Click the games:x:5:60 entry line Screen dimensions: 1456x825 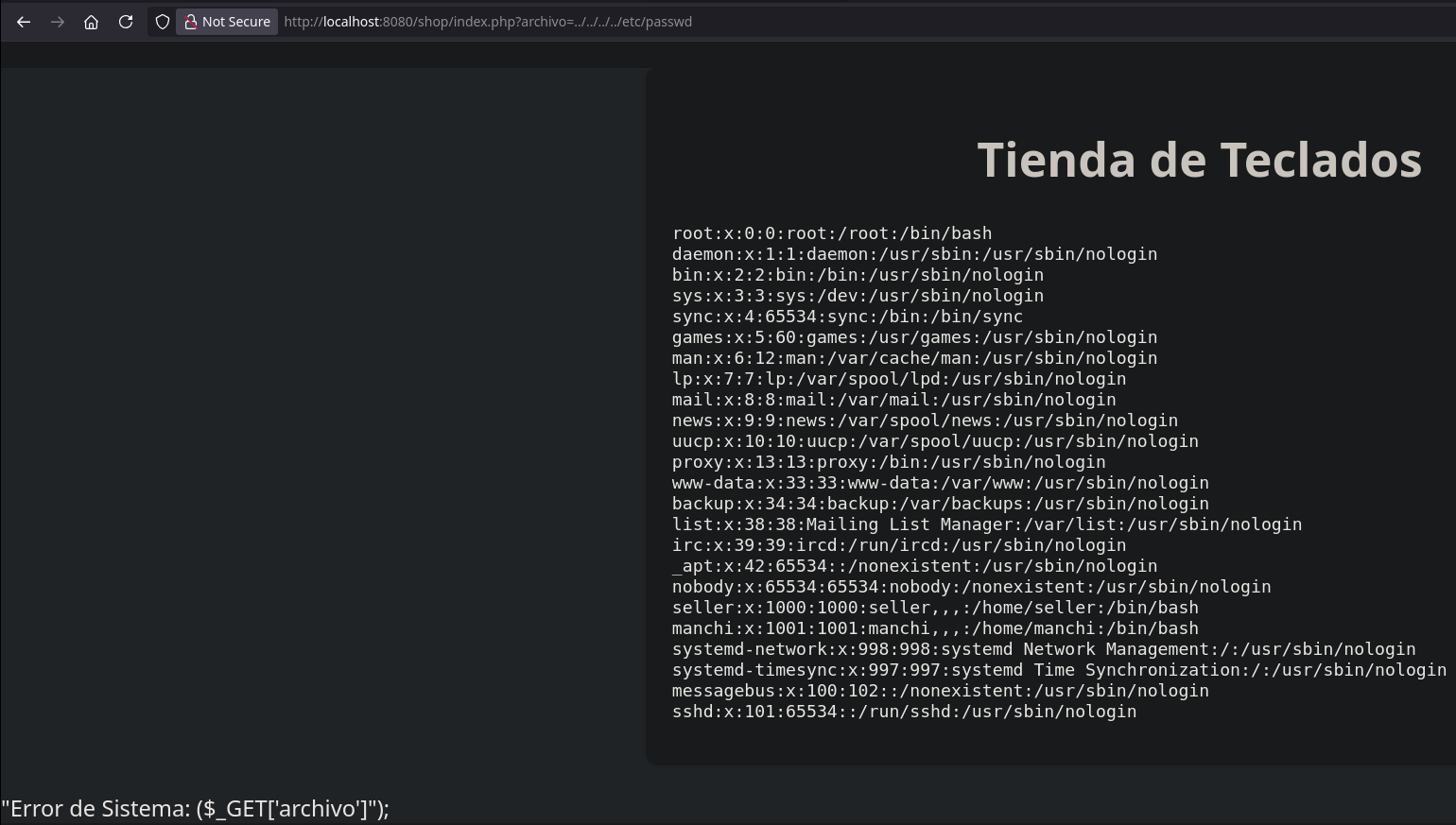[914, 337]
